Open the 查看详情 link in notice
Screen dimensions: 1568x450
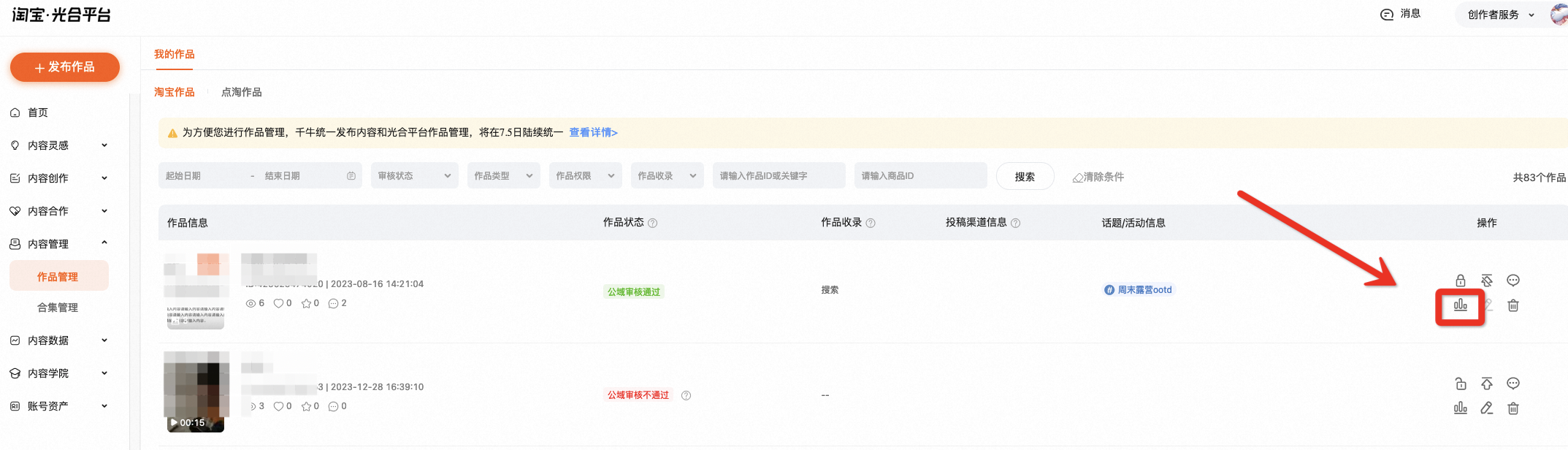[593, 132]
